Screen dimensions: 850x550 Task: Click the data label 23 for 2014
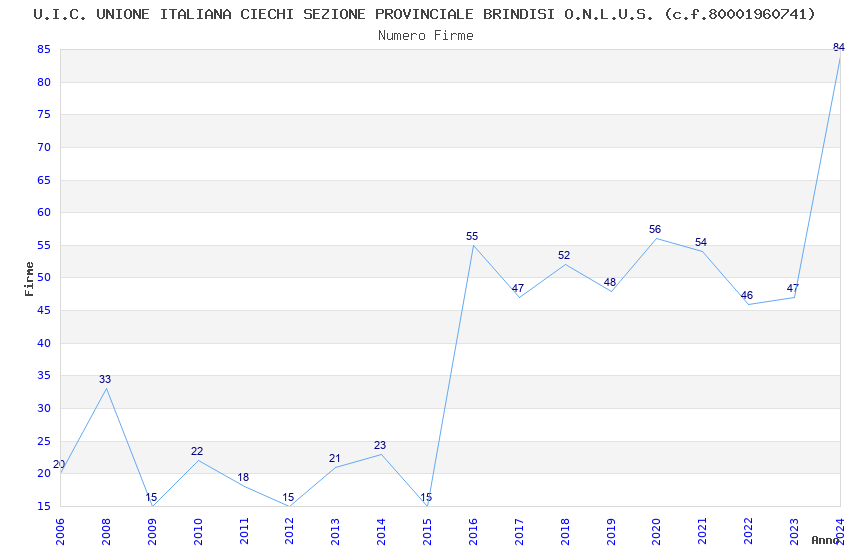coord(380,445)
